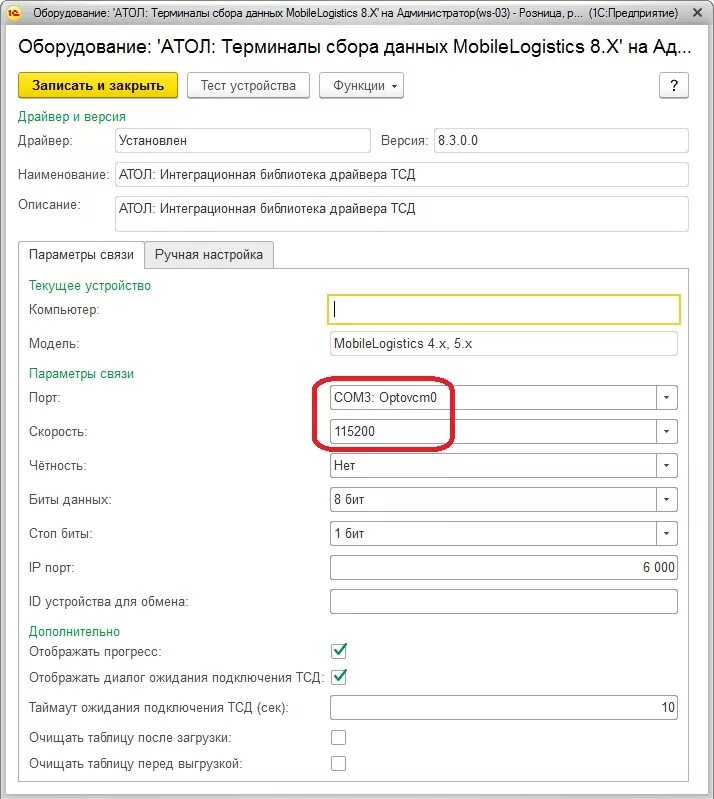Click the 'Модель' field MobileLogistics 4.x, 5.x

[504, 343]
